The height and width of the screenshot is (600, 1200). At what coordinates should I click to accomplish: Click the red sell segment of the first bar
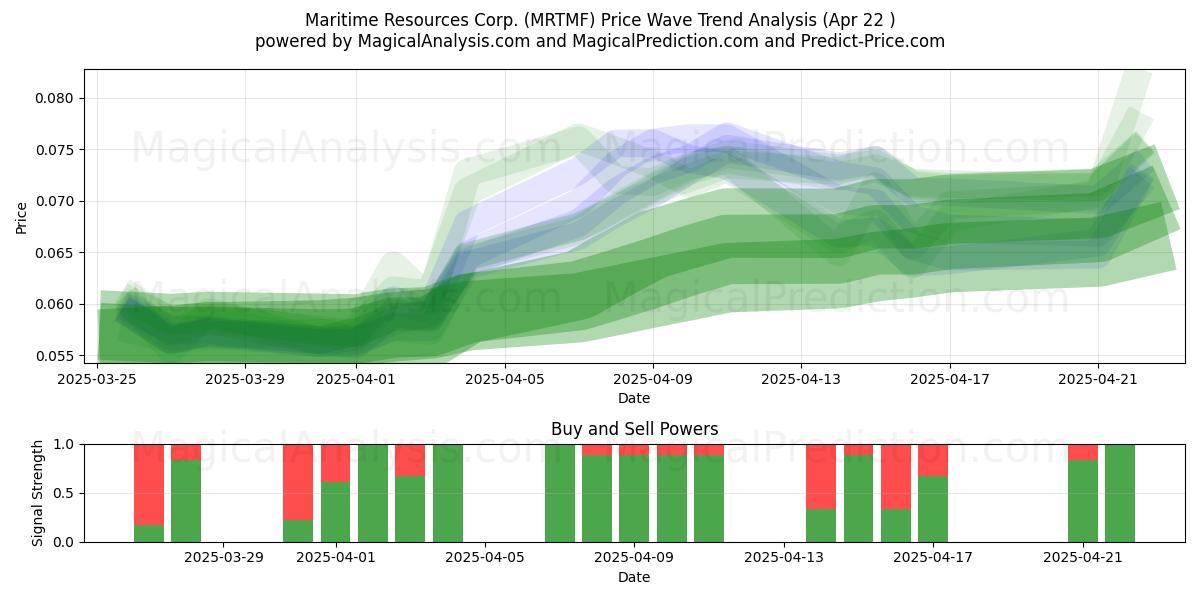(x=149, y=485)
